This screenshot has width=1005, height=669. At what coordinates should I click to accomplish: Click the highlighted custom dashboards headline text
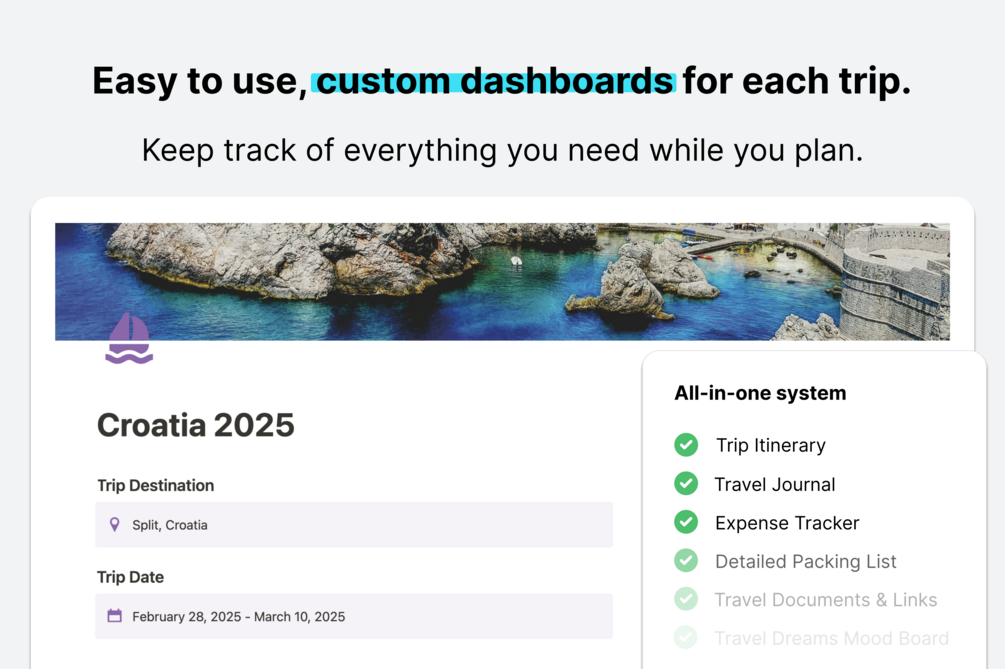click(494, 81)
